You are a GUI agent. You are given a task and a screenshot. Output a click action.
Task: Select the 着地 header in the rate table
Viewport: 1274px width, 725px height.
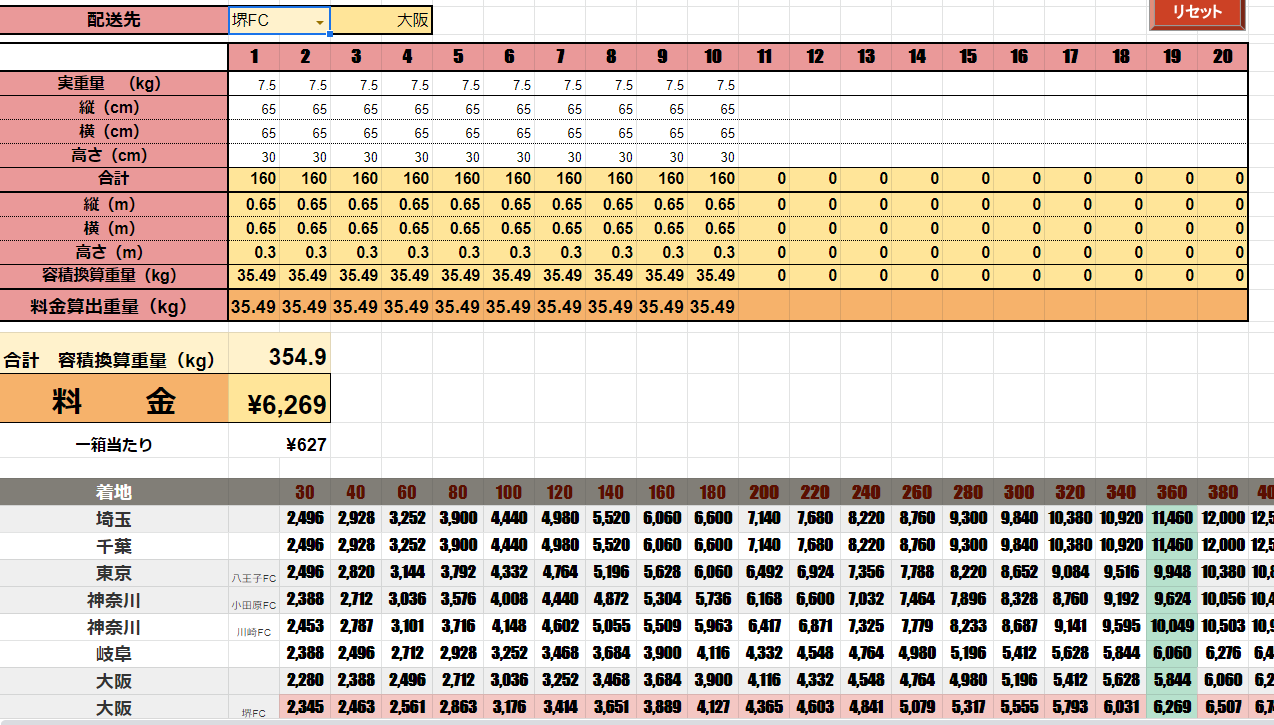click(114, 492)
